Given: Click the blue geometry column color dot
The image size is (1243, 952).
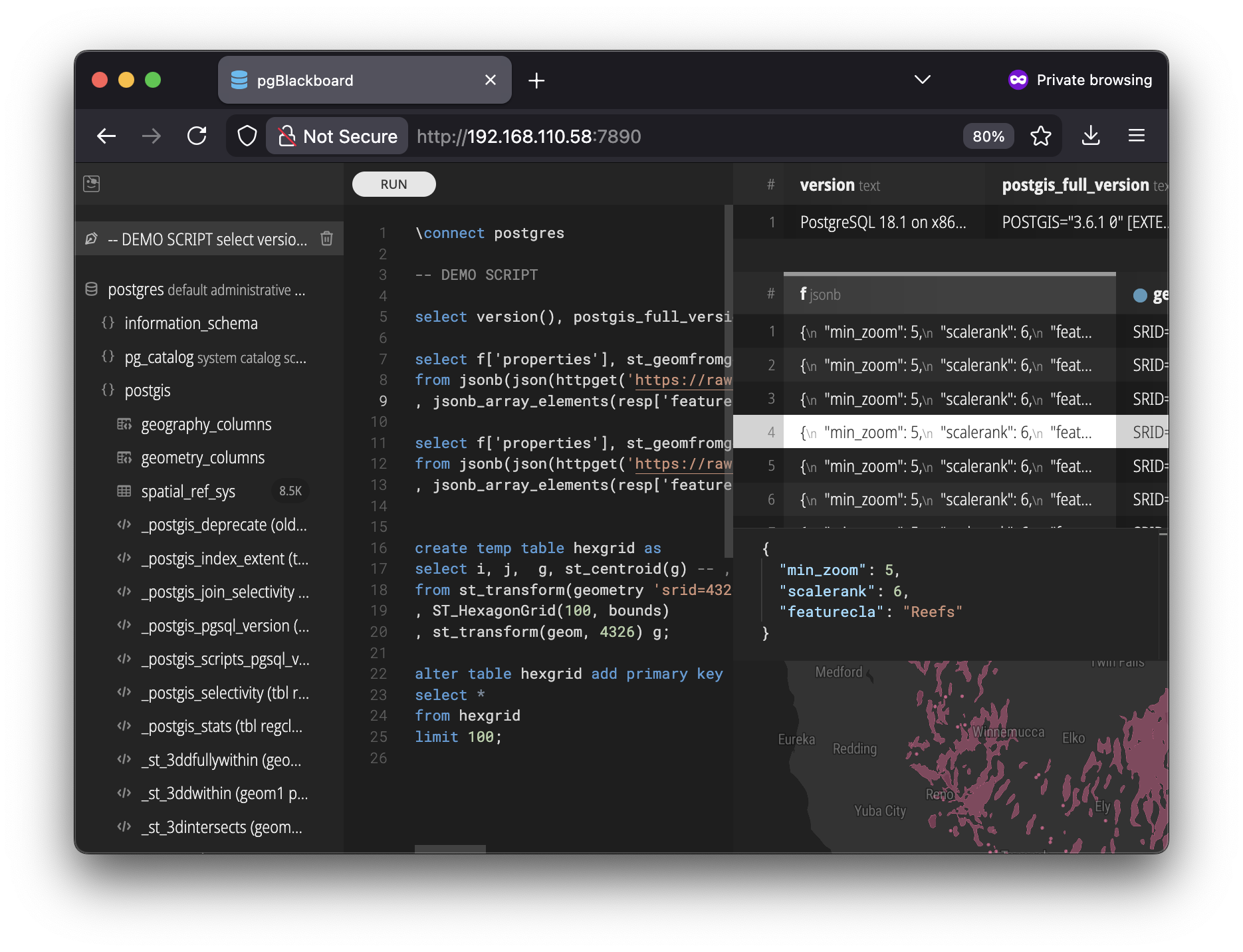Looking at the screenshot, I should (x=1140, y=295).
